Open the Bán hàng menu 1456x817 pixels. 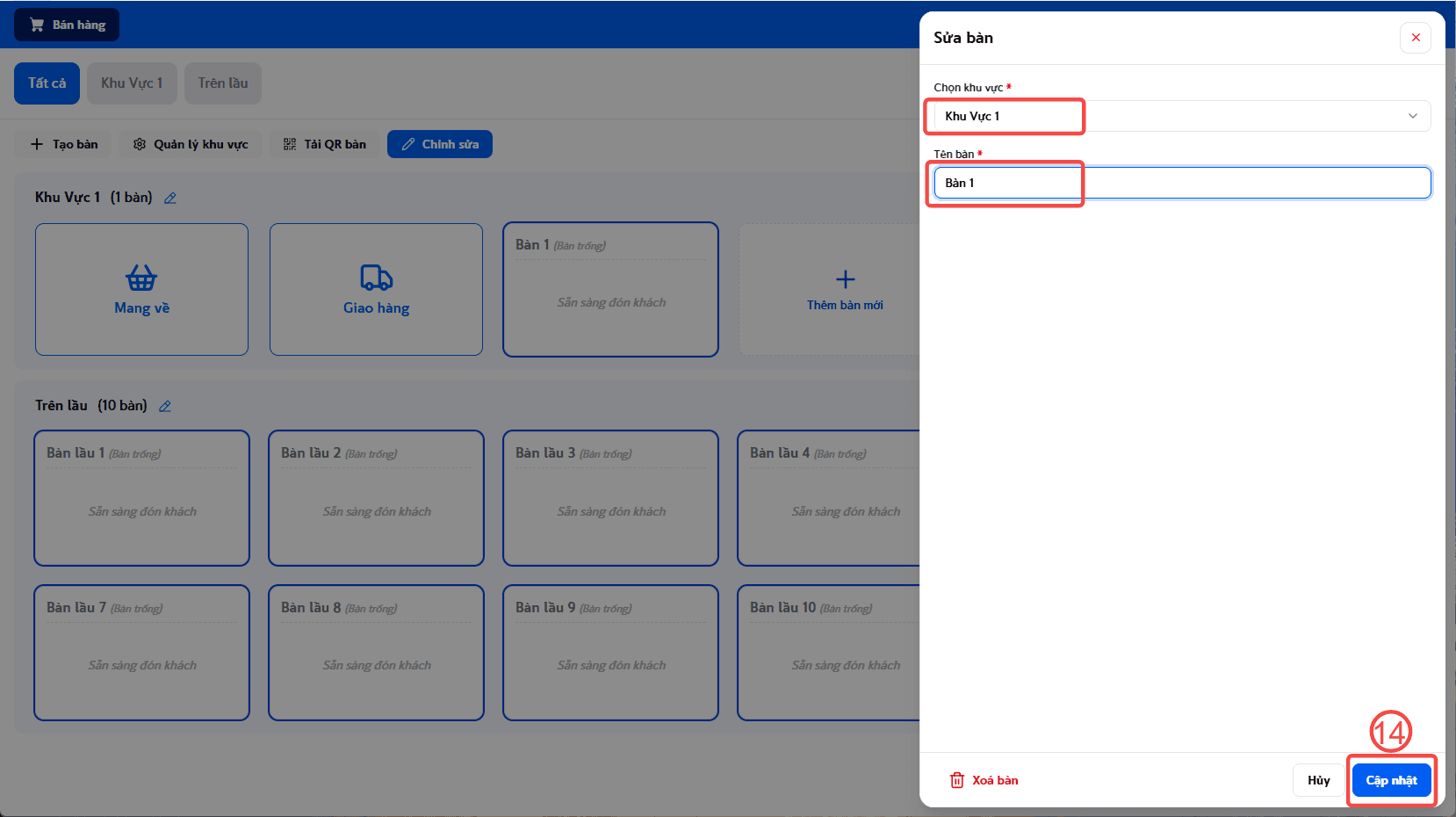point(67,25)
